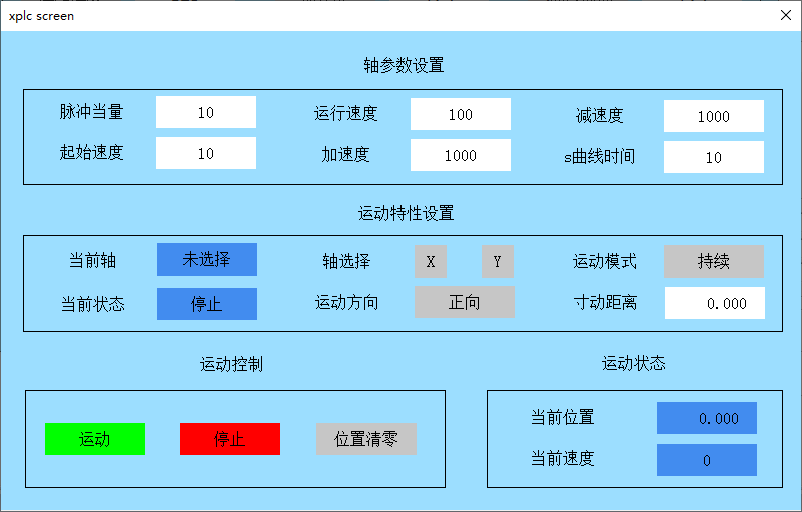Screen dimensions: 802x512
Task: Click the 当前速度 value display
Action: pyautogui.click(x=706, y=460)
